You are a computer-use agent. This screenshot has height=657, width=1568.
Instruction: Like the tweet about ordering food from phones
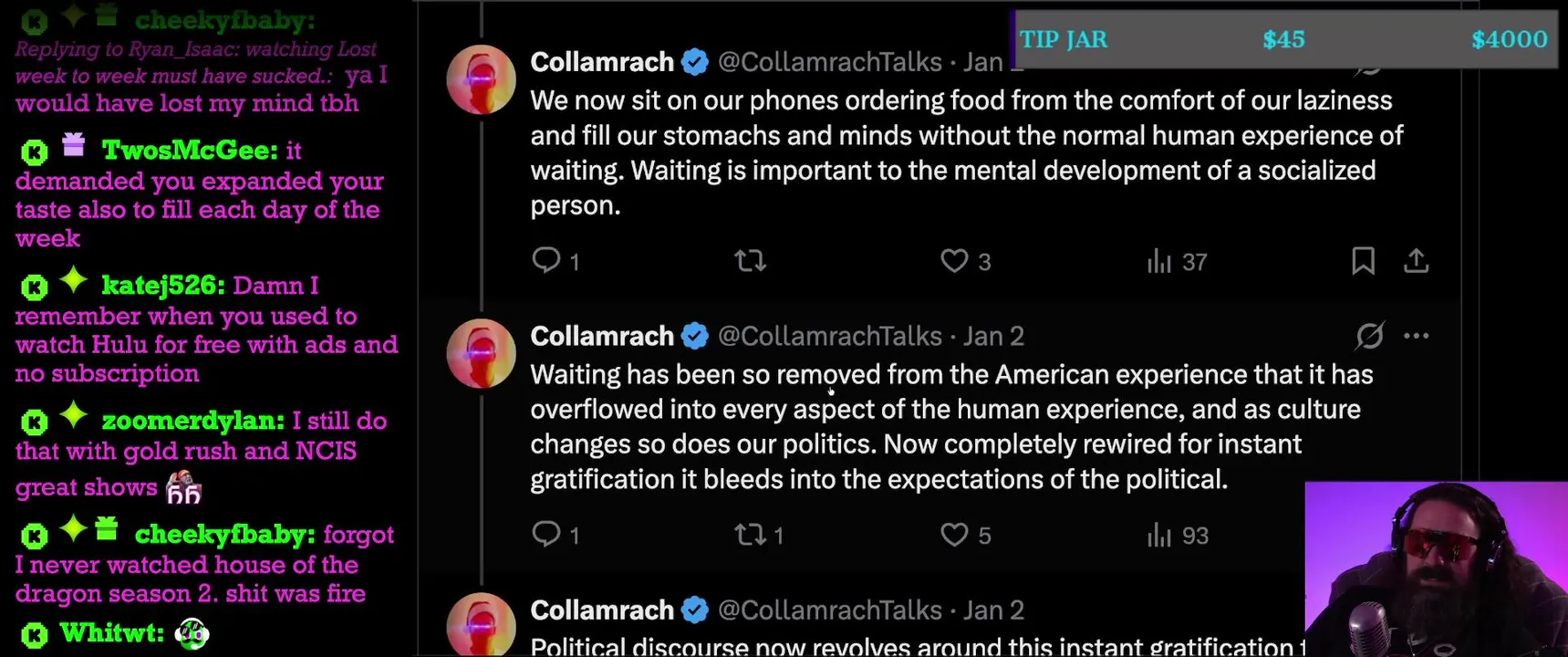pyautogui.click(x=954, y=262)
